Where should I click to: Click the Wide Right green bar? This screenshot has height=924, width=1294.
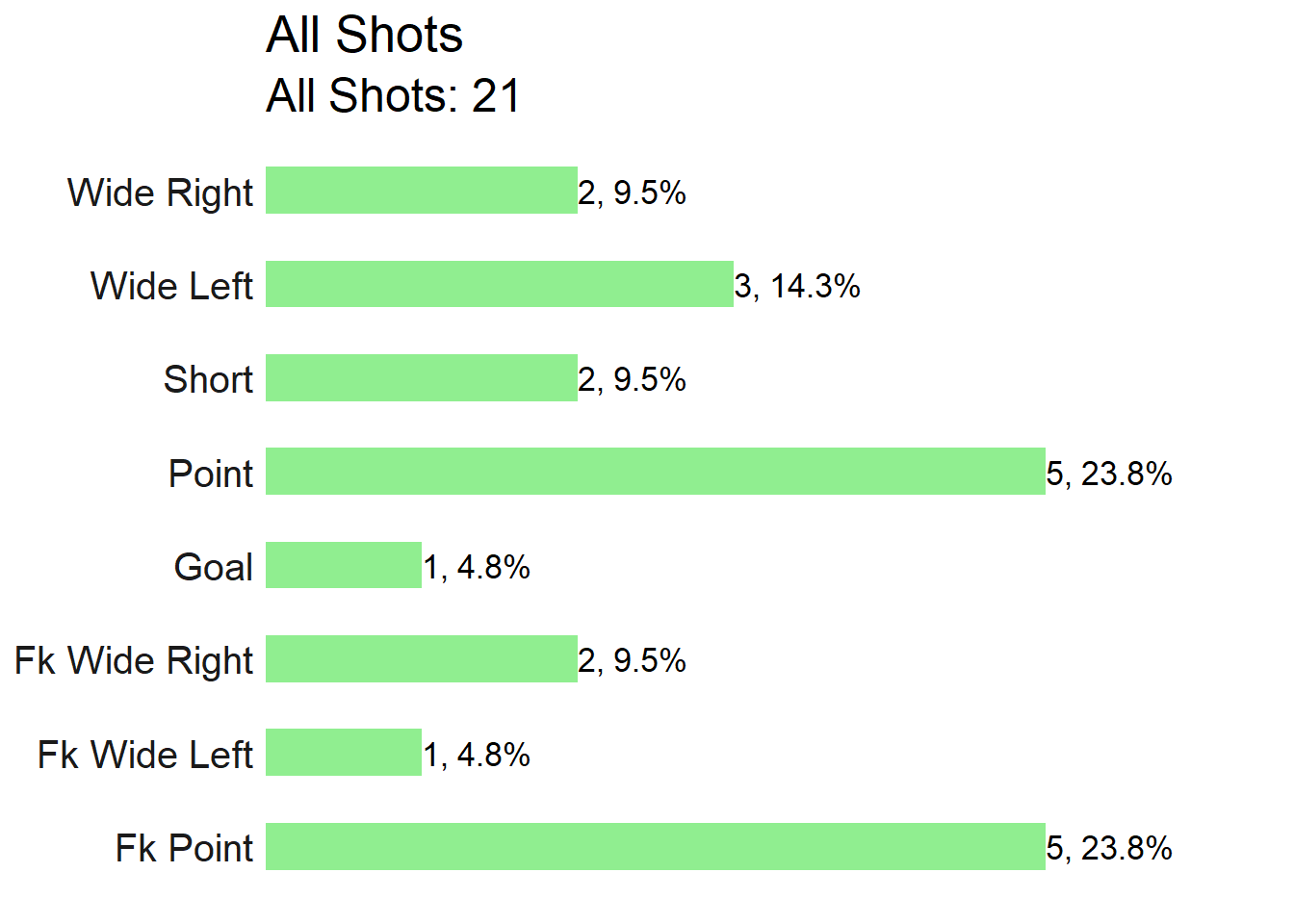click(x=422, y=190)
